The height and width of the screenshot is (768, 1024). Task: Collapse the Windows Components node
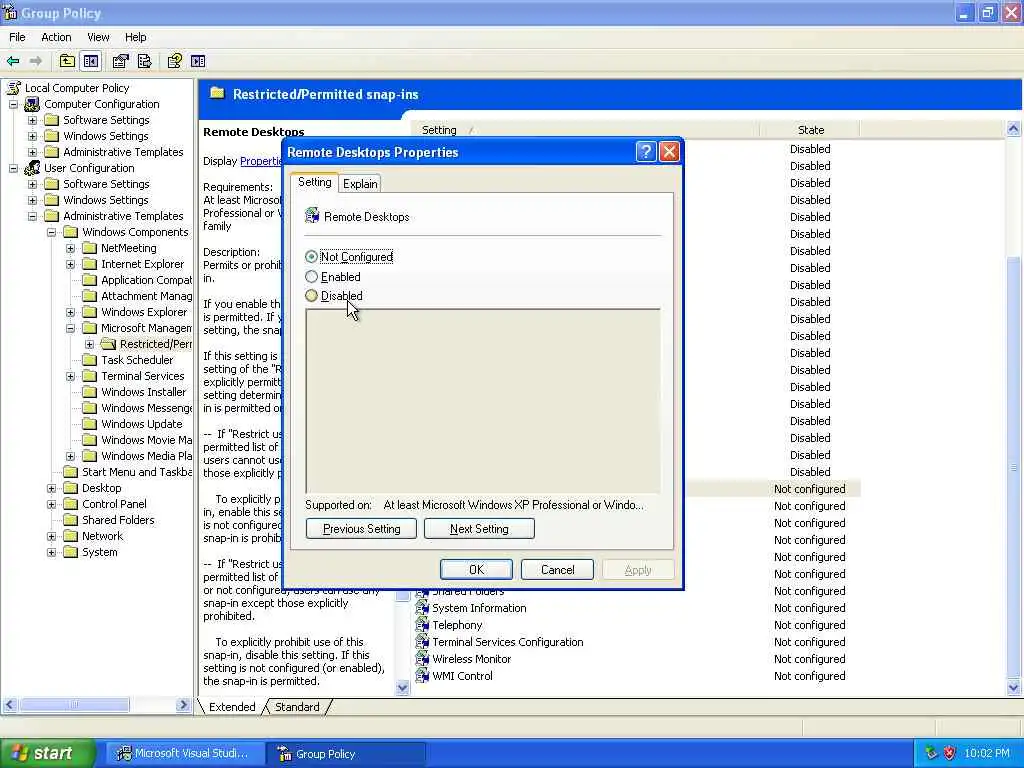tap(52, 232)
